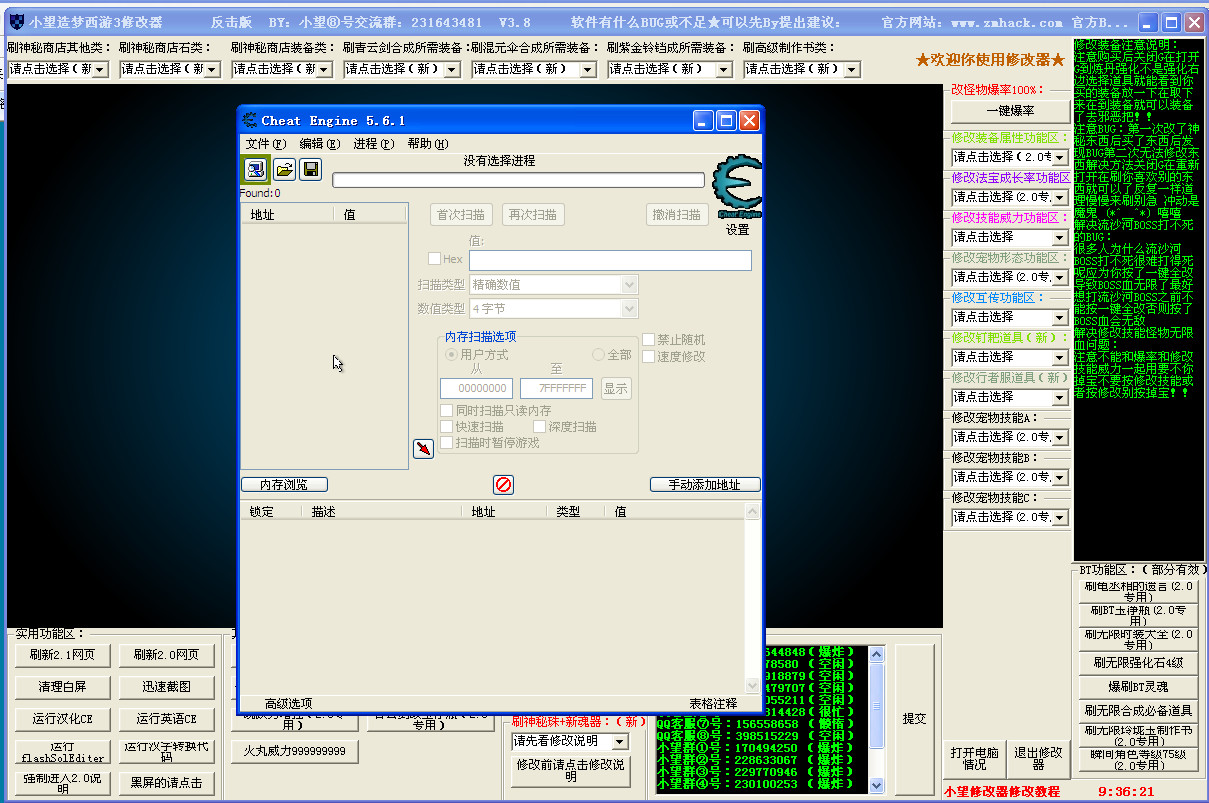The image size is (1209, 803).
Task: Click the QQ list scrollbar down arrow
Action: [877, 785]
